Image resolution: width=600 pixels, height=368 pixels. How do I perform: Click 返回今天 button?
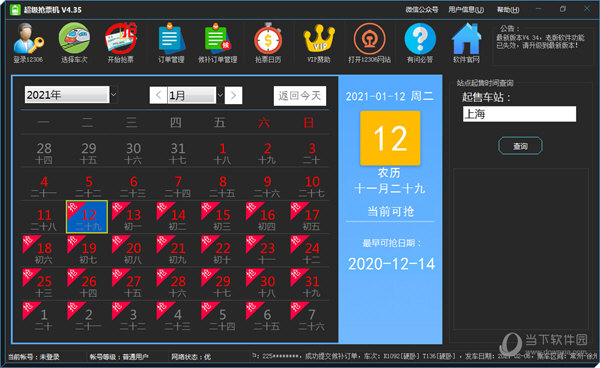tap(300, 95)
